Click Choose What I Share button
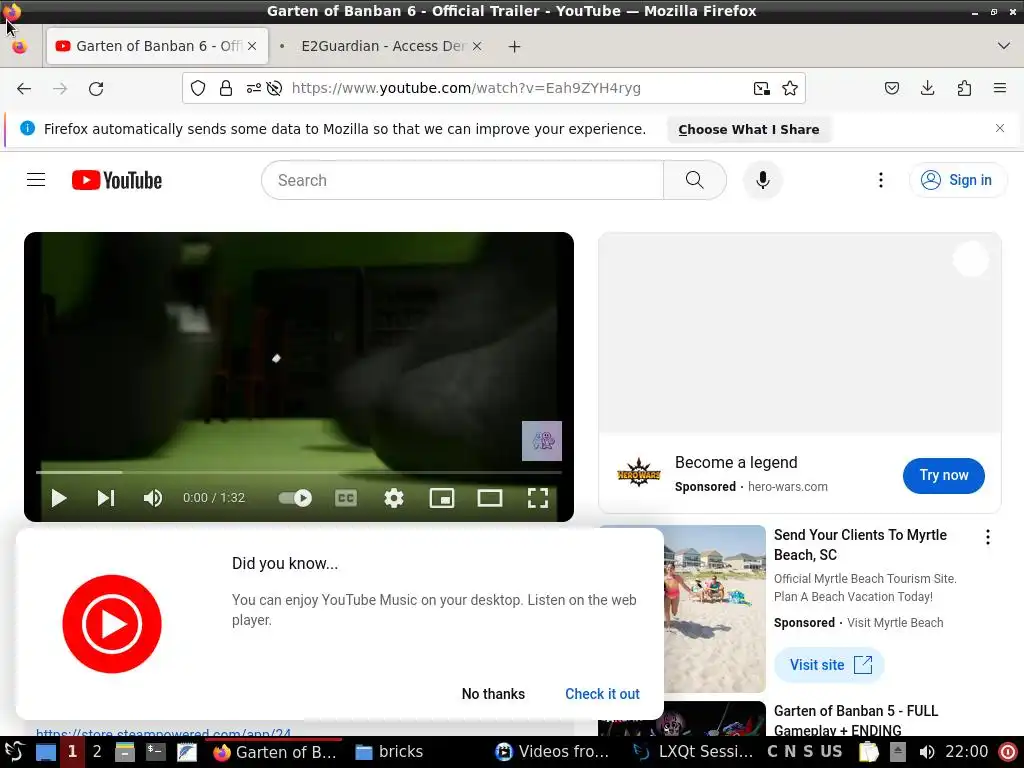Screen dimensions: 1024x768 (748, 129)
